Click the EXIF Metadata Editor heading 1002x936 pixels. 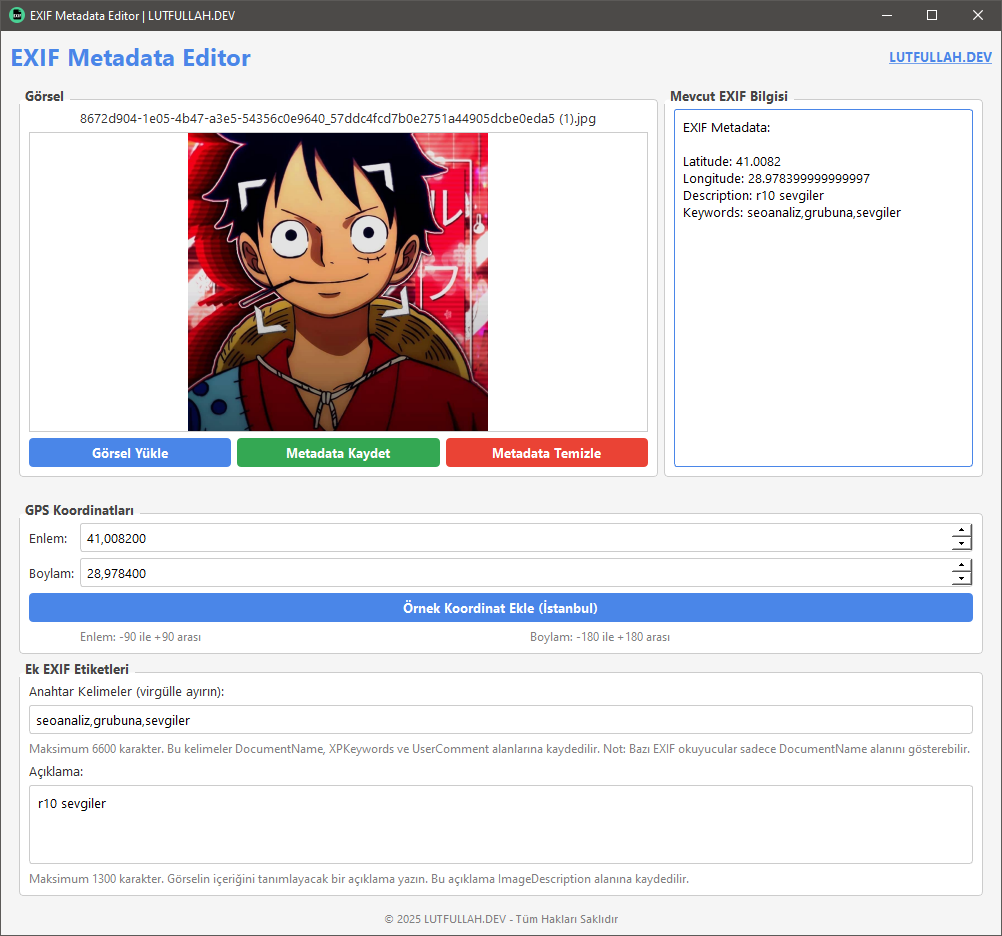[130, 58]
